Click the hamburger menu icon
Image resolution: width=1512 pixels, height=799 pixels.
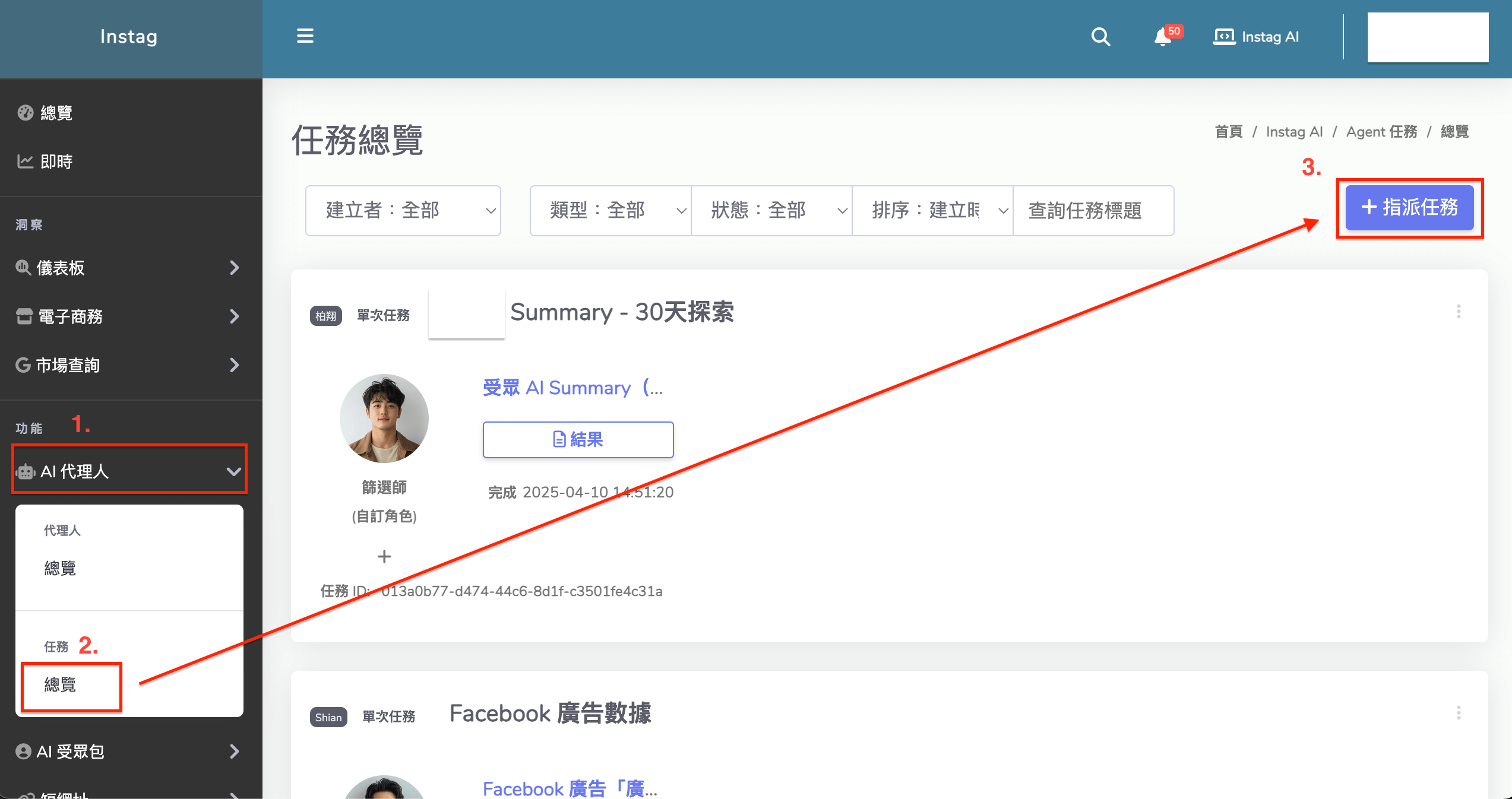305,36
